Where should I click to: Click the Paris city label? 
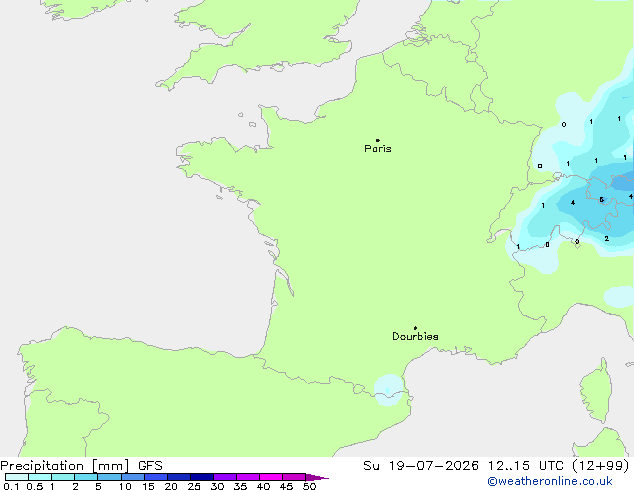coord(378,149)
